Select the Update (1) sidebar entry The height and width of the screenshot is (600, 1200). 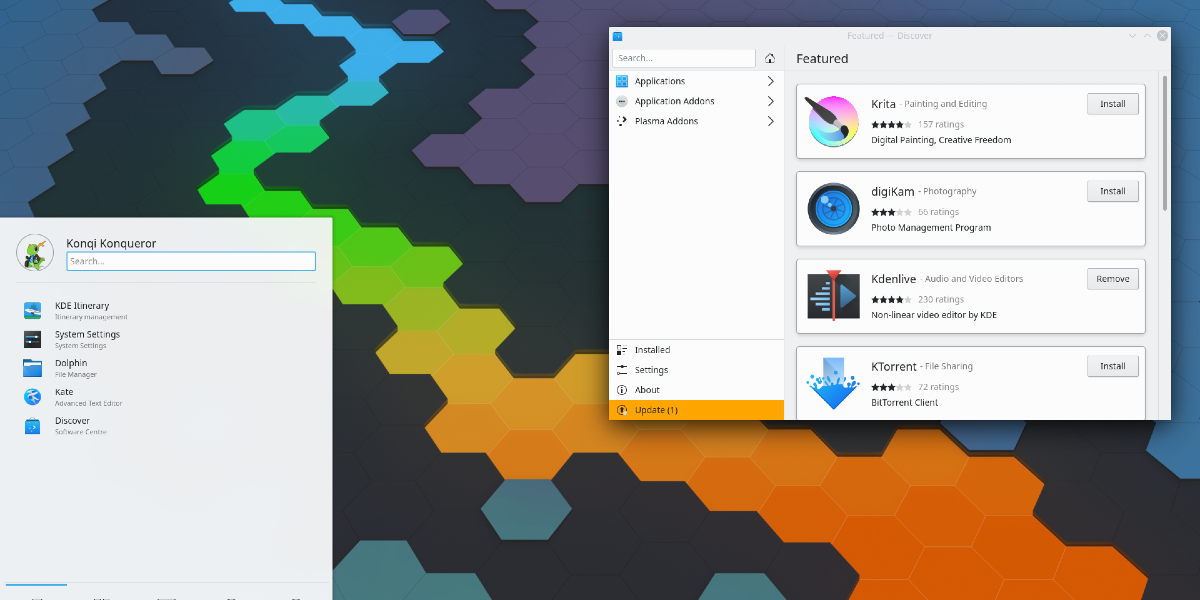point(656,410)
